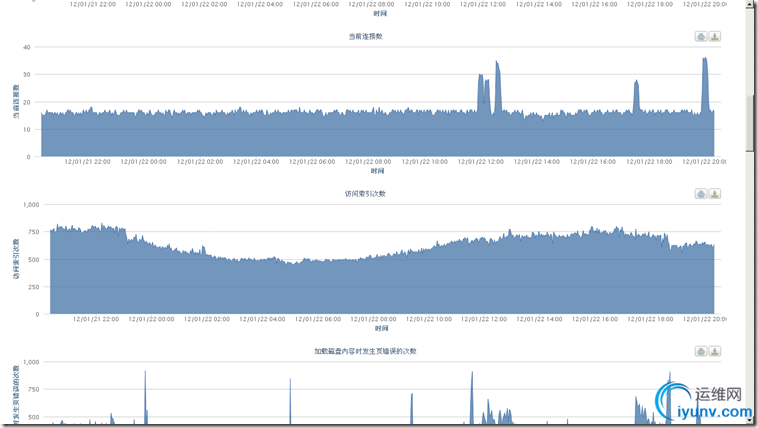Click the vertical 当前连接数 y-axis title

point(16,102)
